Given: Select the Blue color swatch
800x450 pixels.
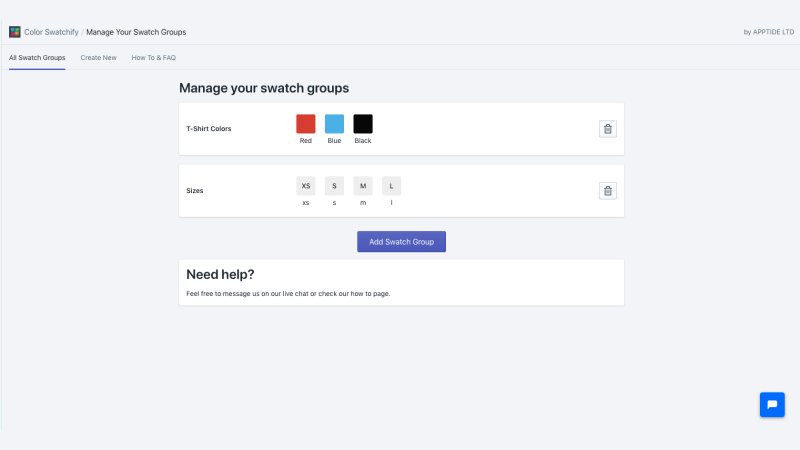Looking at the screenshot, I should click(334, 124).
